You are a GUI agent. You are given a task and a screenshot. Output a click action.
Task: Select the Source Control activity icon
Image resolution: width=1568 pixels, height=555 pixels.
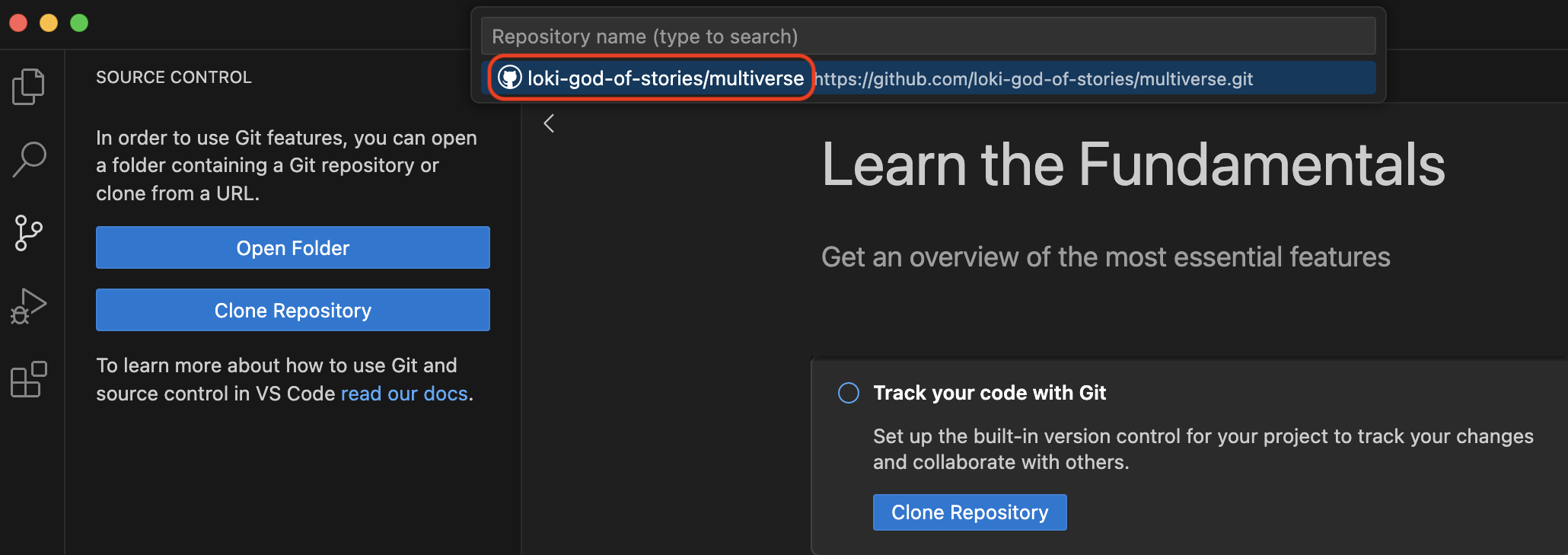point(29,232)
